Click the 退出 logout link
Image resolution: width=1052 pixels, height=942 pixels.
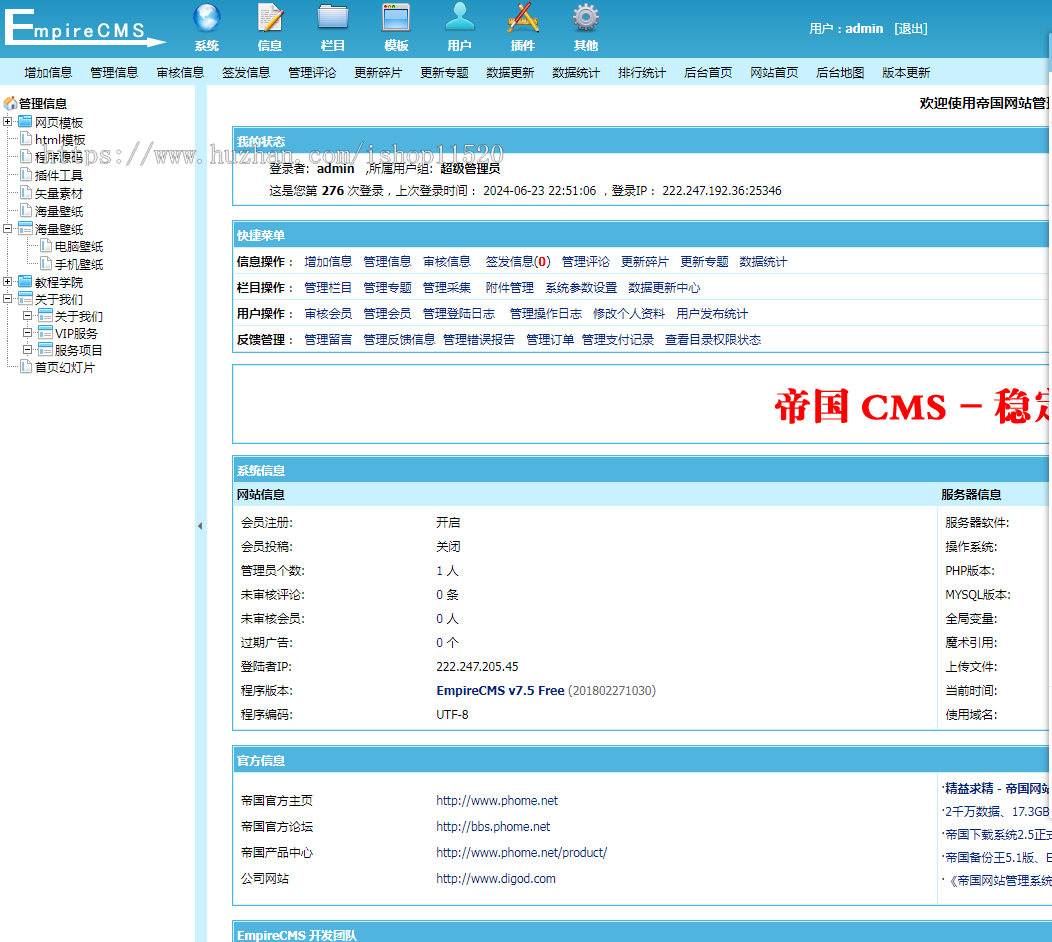click(910, 29)
